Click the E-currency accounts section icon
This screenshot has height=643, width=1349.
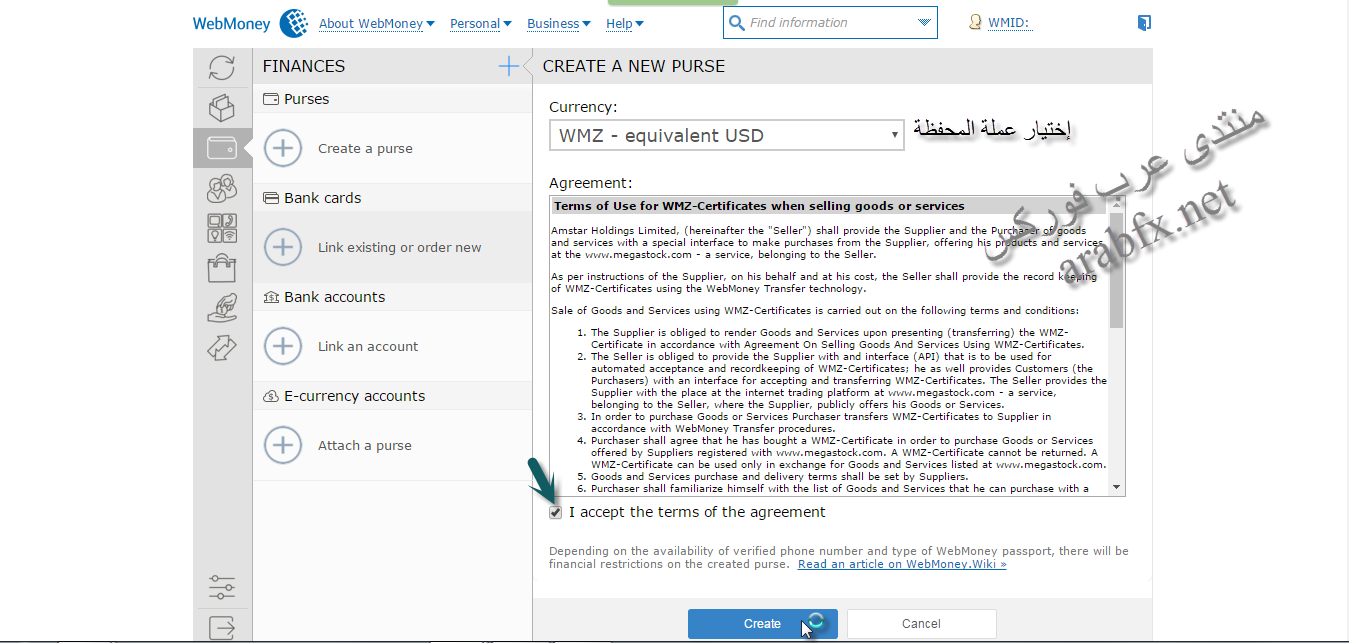coord(271,396)
